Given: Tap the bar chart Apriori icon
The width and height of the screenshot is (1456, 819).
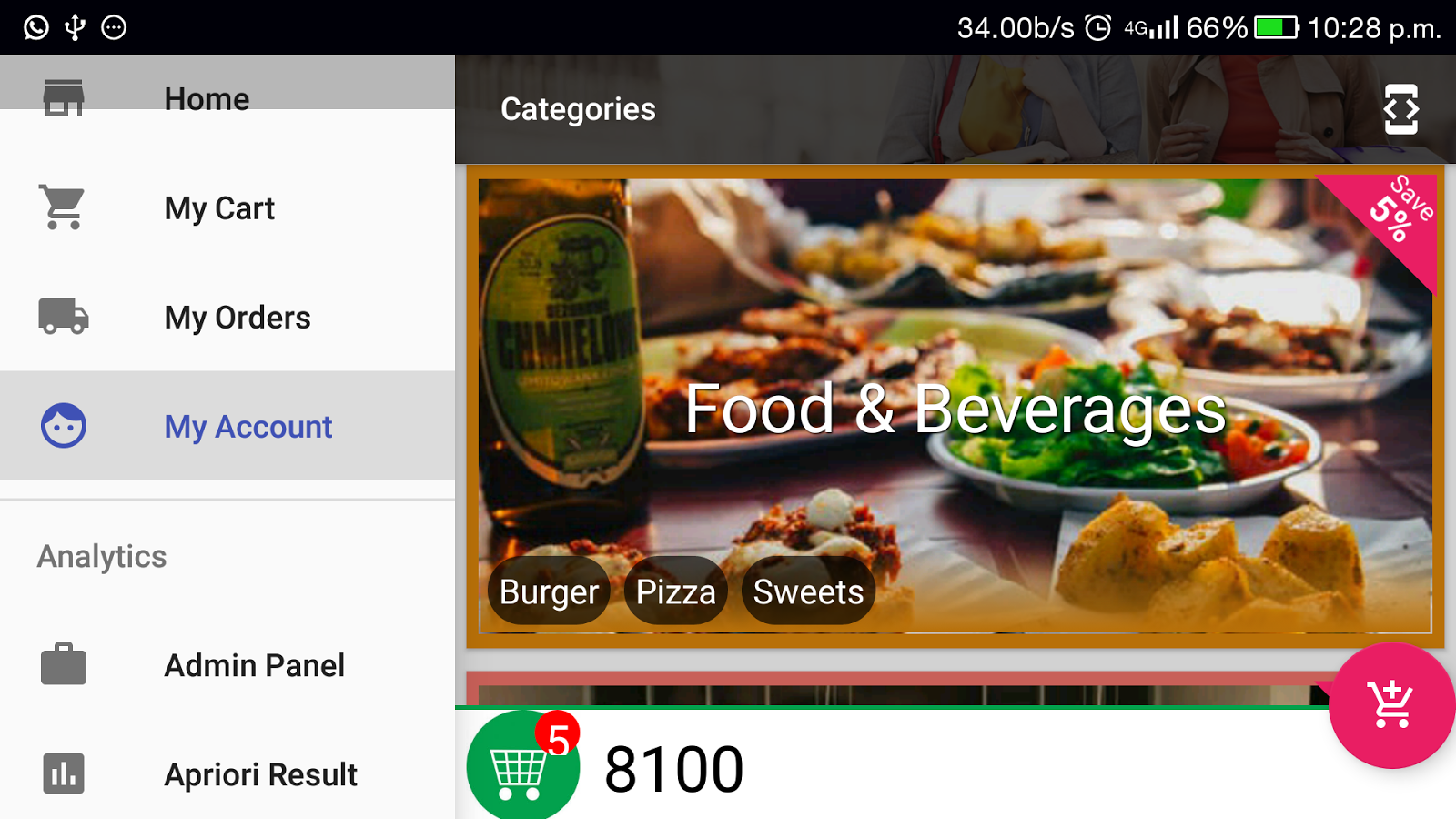Looking at the screenshot, I should point(64,773).
